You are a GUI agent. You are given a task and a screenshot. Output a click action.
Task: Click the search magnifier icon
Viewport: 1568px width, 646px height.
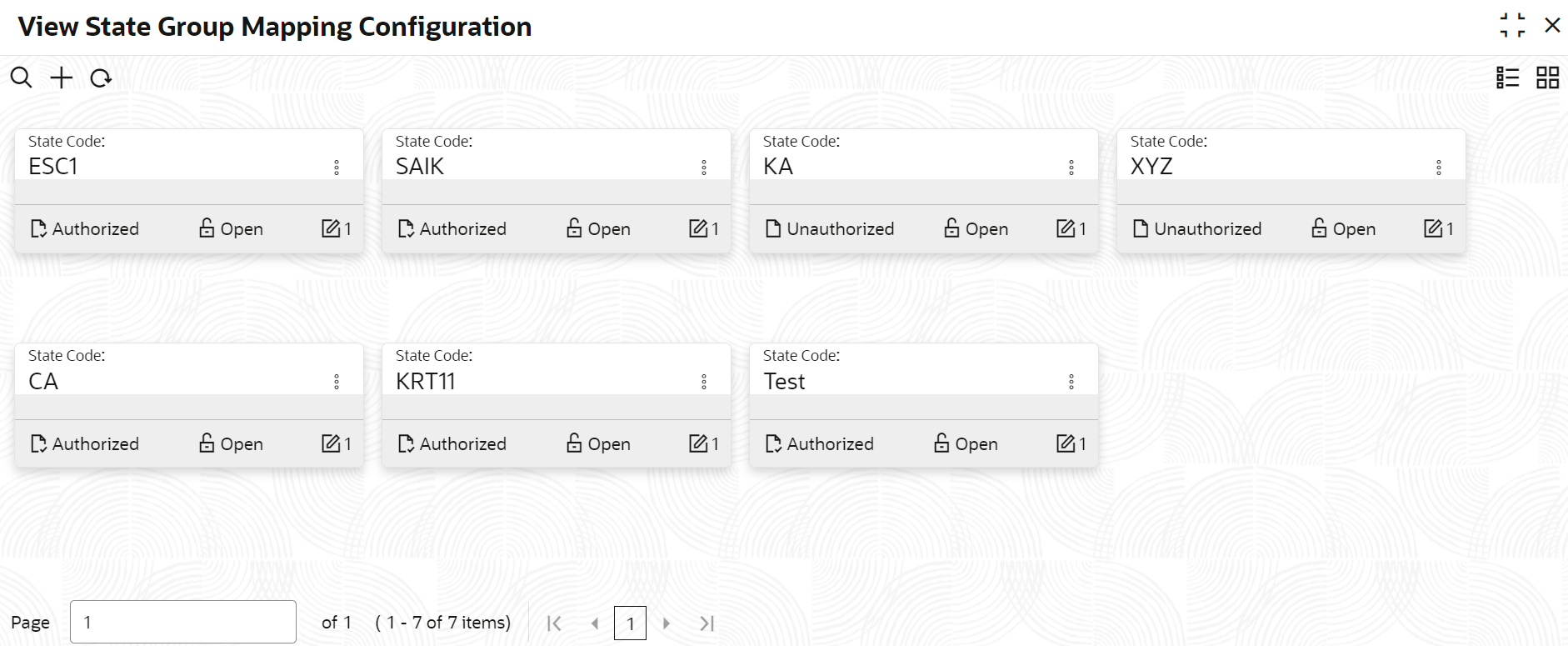point(21,78)
